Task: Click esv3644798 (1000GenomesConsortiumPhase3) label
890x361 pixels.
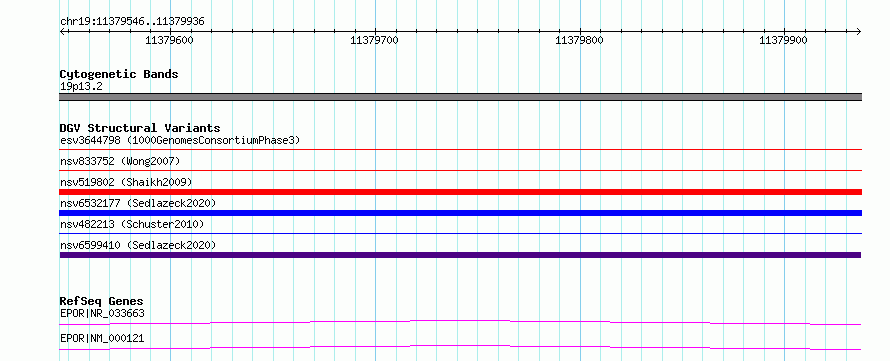Action: coord(180,140)
